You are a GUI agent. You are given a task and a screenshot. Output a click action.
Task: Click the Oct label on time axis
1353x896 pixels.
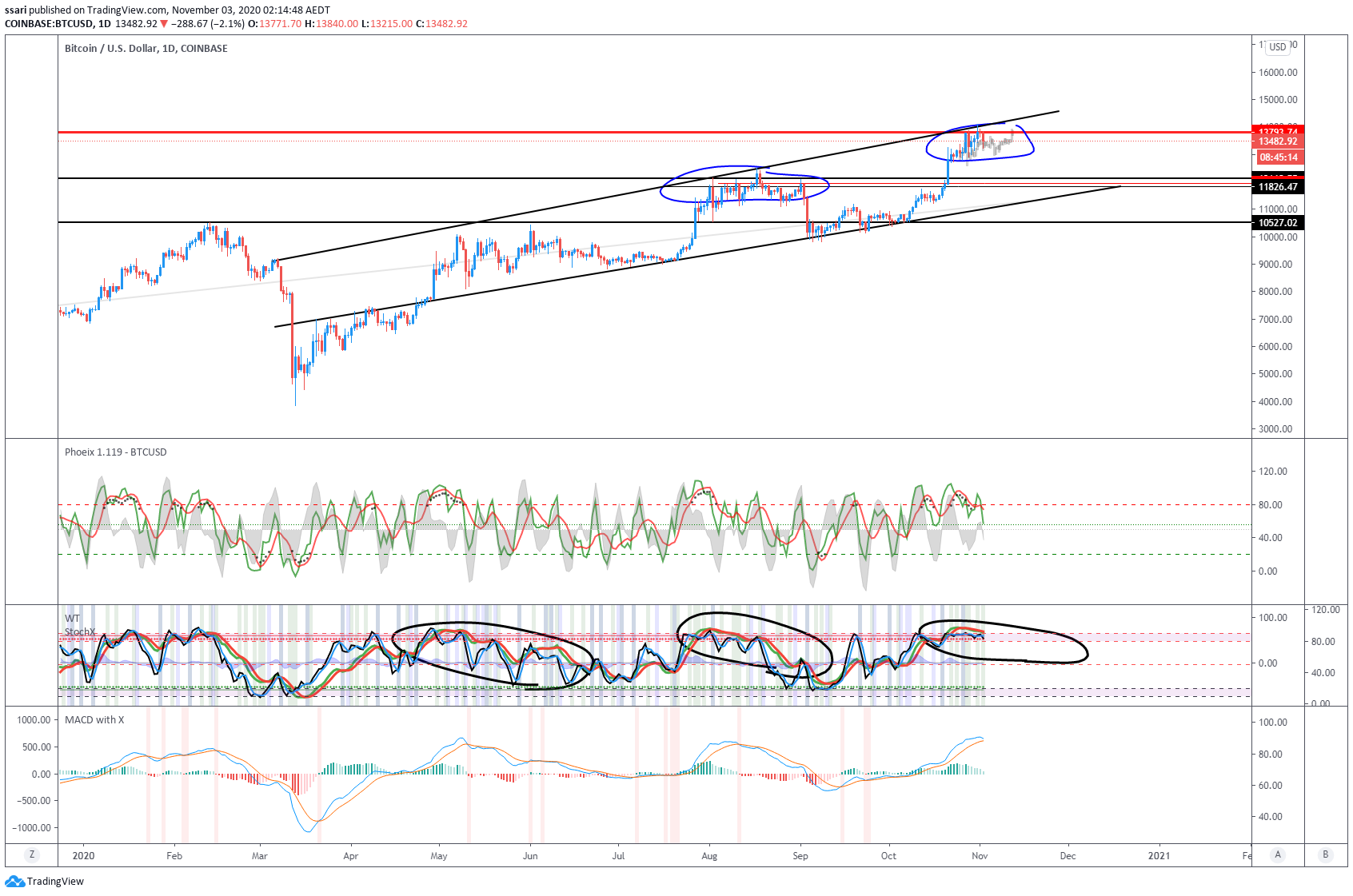click(888, 855)
